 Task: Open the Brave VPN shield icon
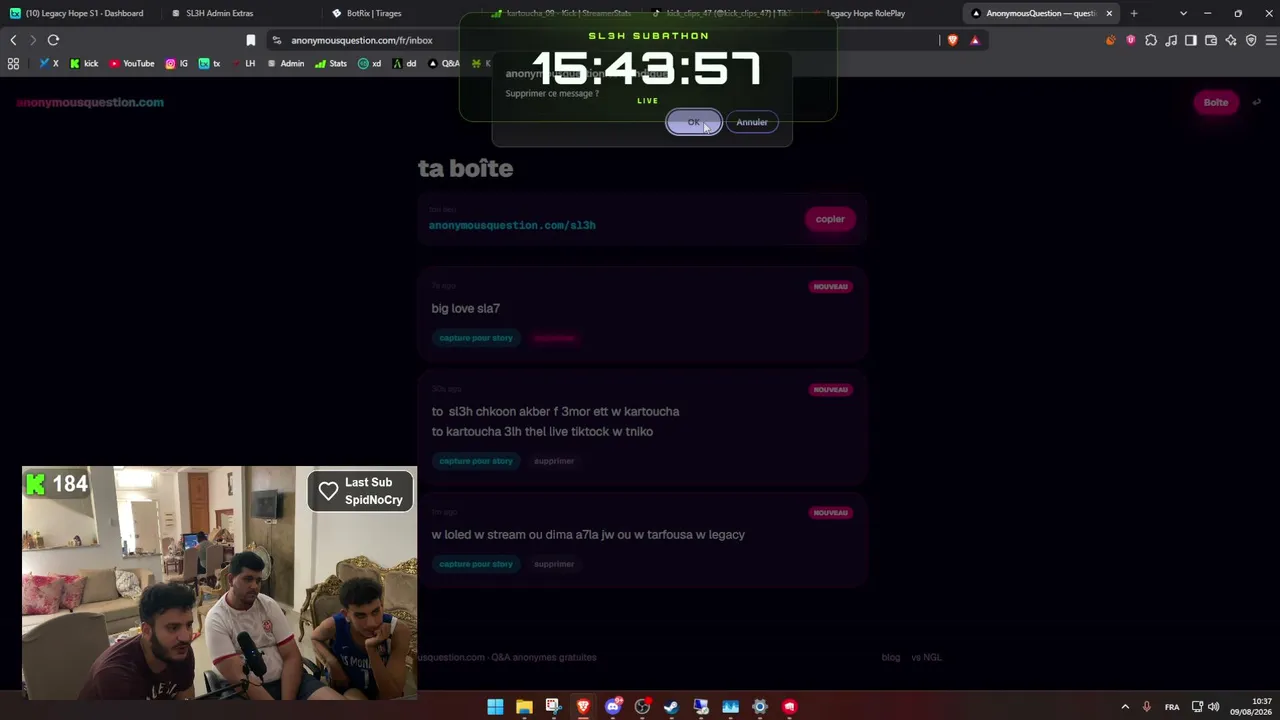pos(1251,40)
